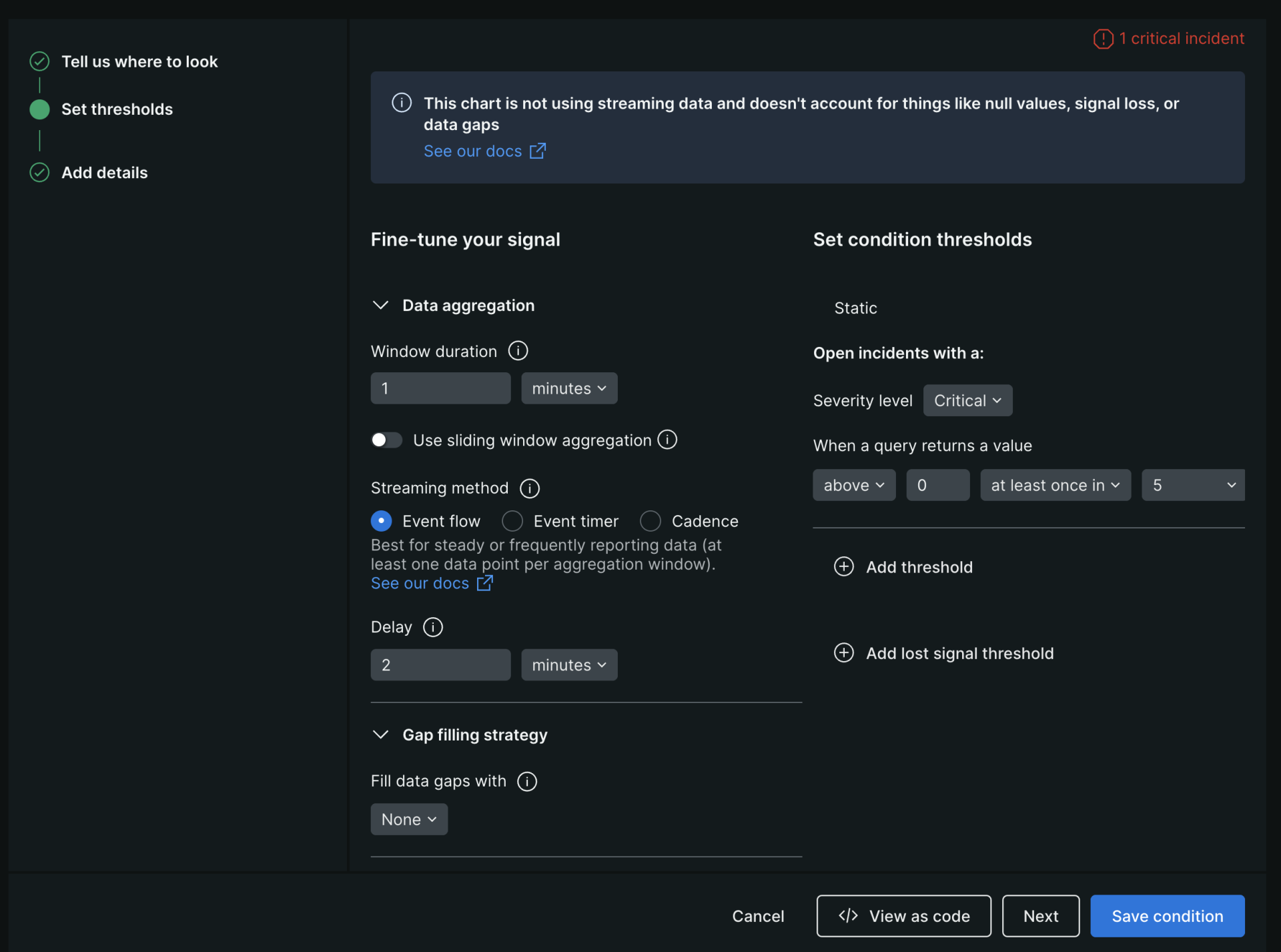Open the above condition dropdown
The width and height of the screenshot is (1281, 952).
pyautogui.click(x=854, y=485)
